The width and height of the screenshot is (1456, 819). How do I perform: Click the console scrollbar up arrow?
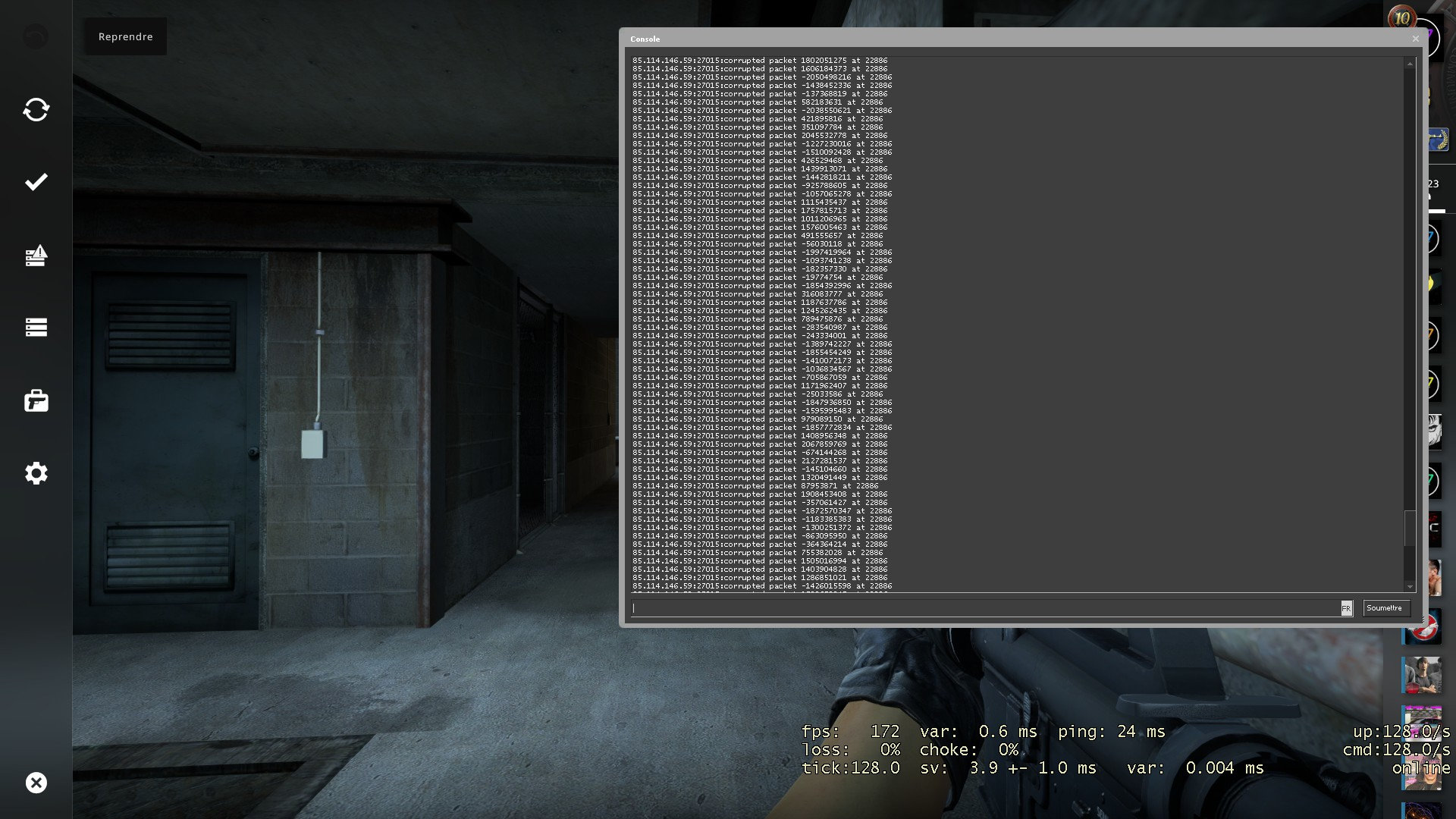coord(1410,64)
